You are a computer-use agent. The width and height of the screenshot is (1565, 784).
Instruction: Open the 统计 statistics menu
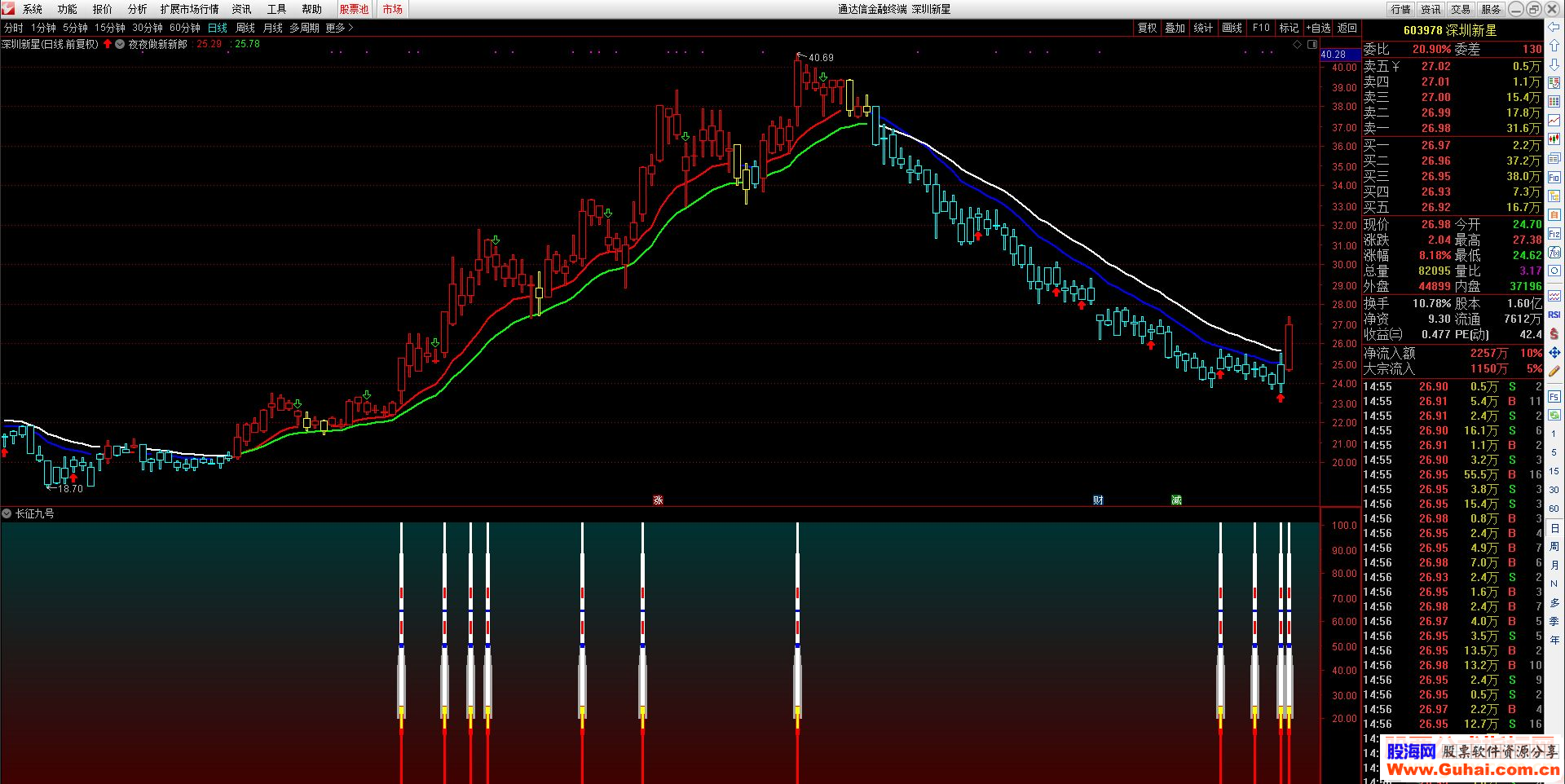tap(1203, 28)
